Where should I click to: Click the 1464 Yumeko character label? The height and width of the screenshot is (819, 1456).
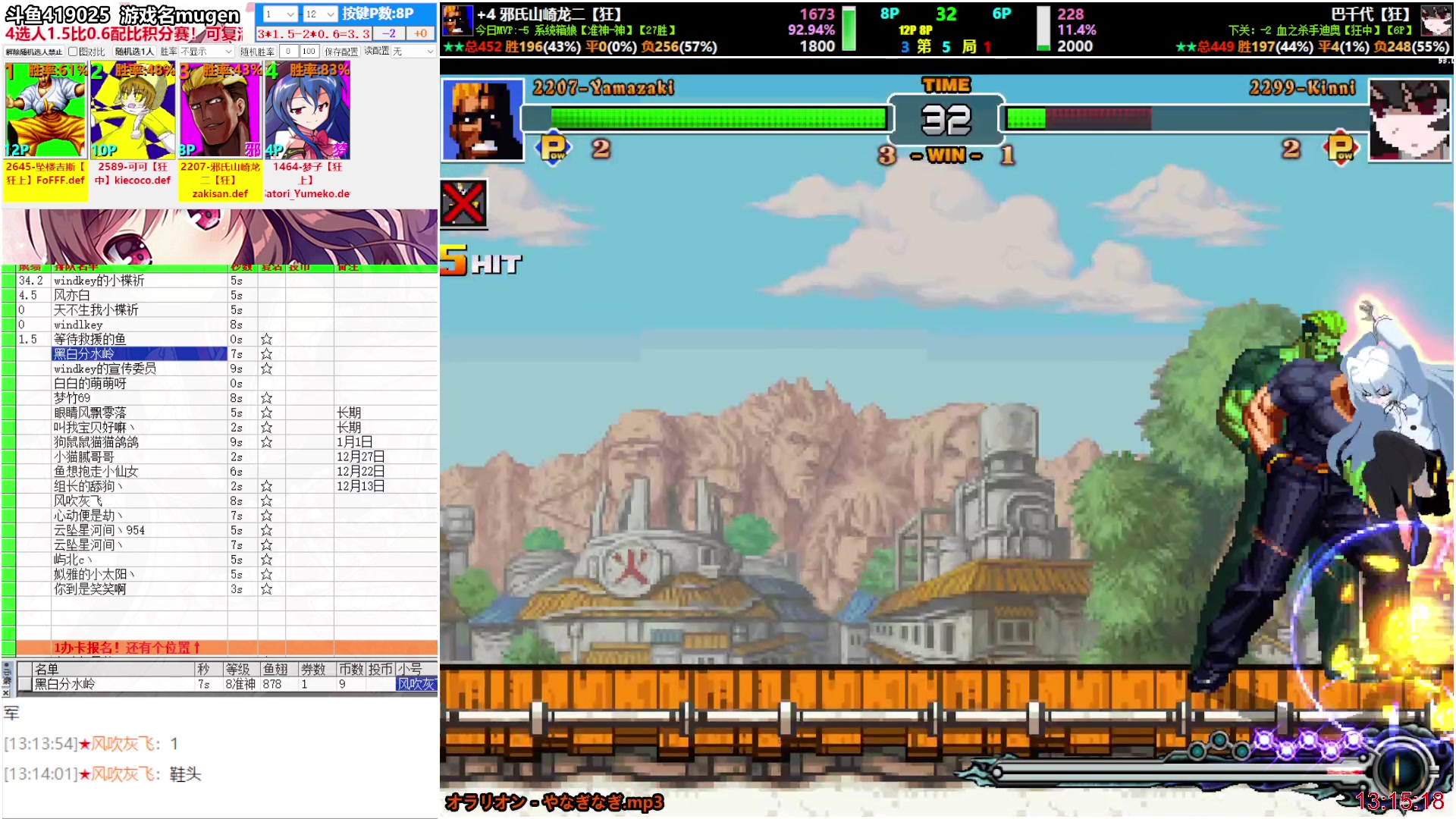pos(307,180)
